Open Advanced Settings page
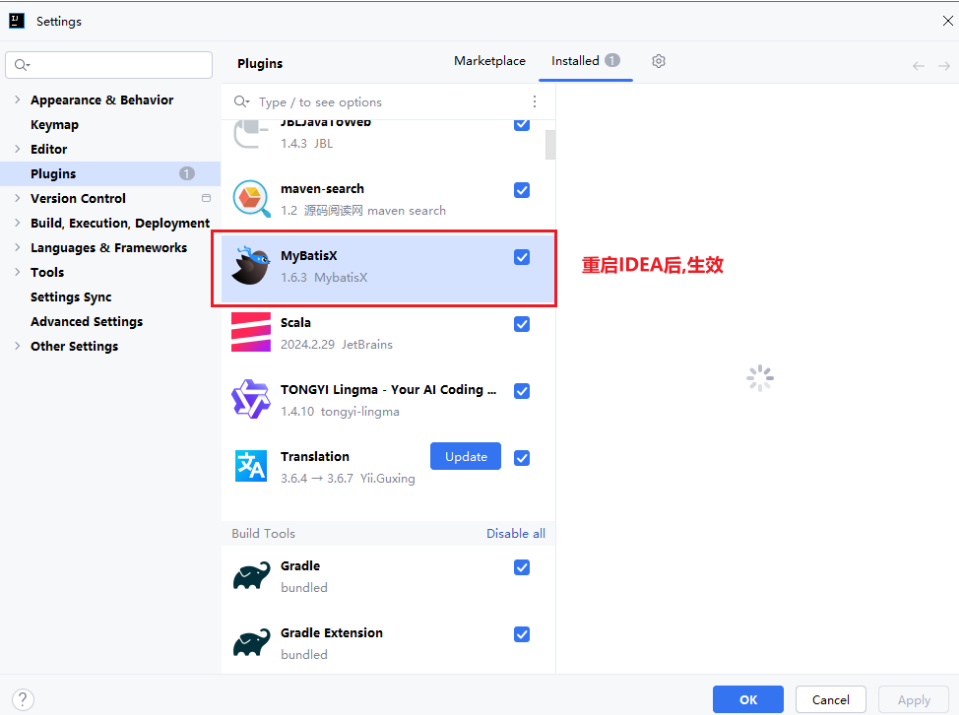This screenshot has height=715, width=959. 87,322
